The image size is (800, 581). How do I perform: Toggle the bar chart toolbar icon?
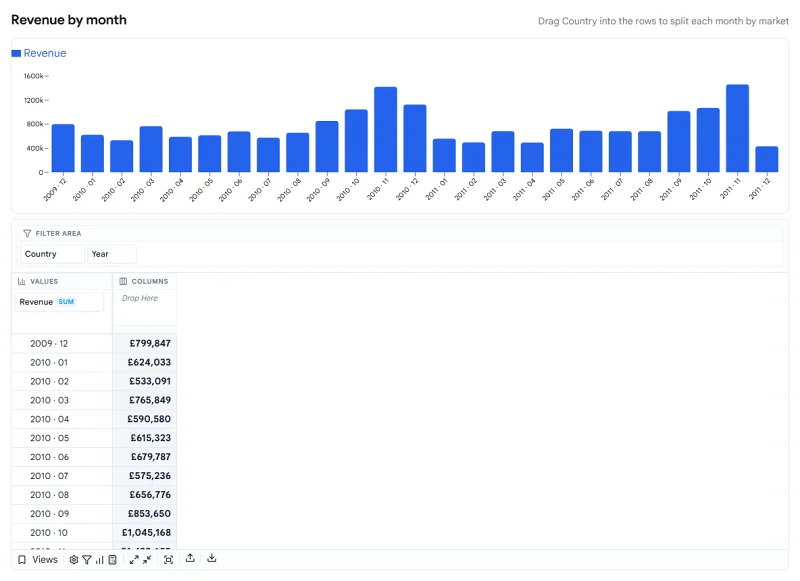[99, 560]
